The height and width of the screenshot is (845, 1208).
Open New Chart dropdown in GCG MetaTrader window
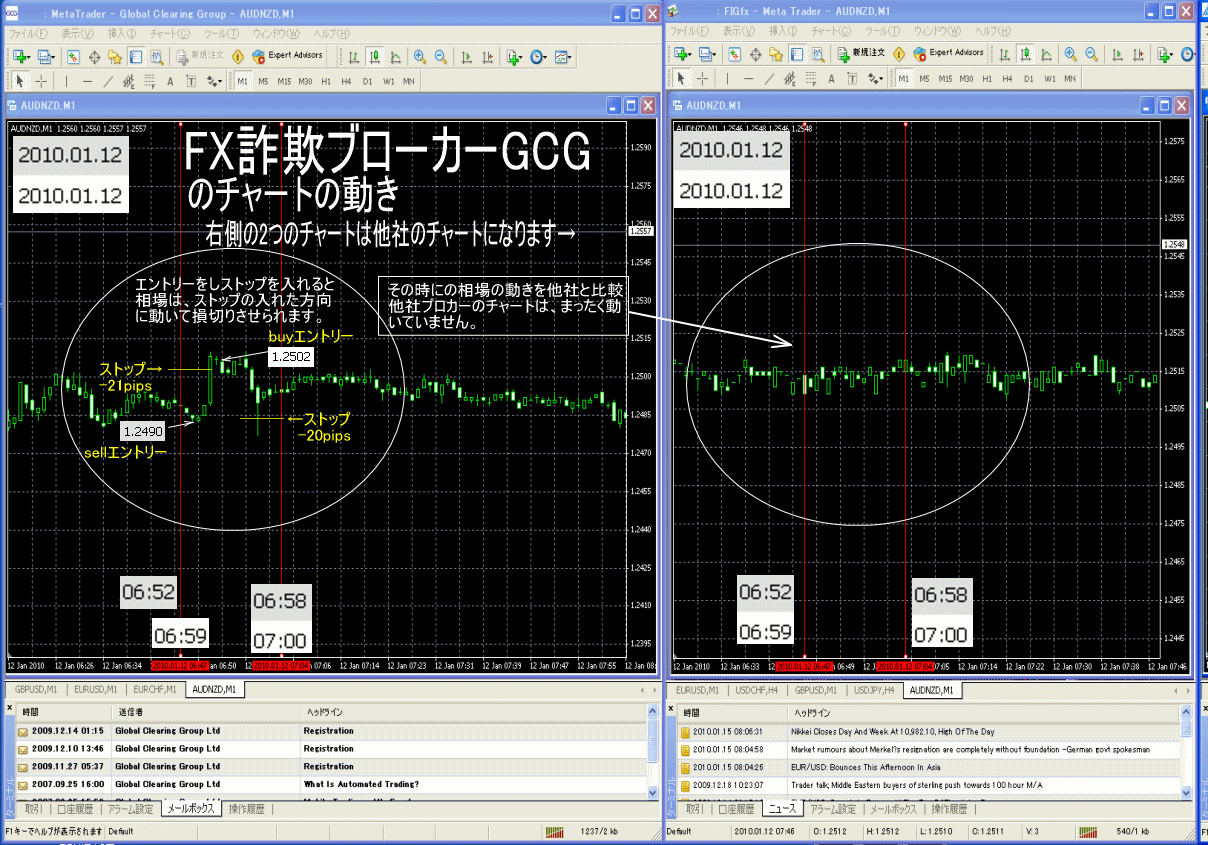(21, 57)
